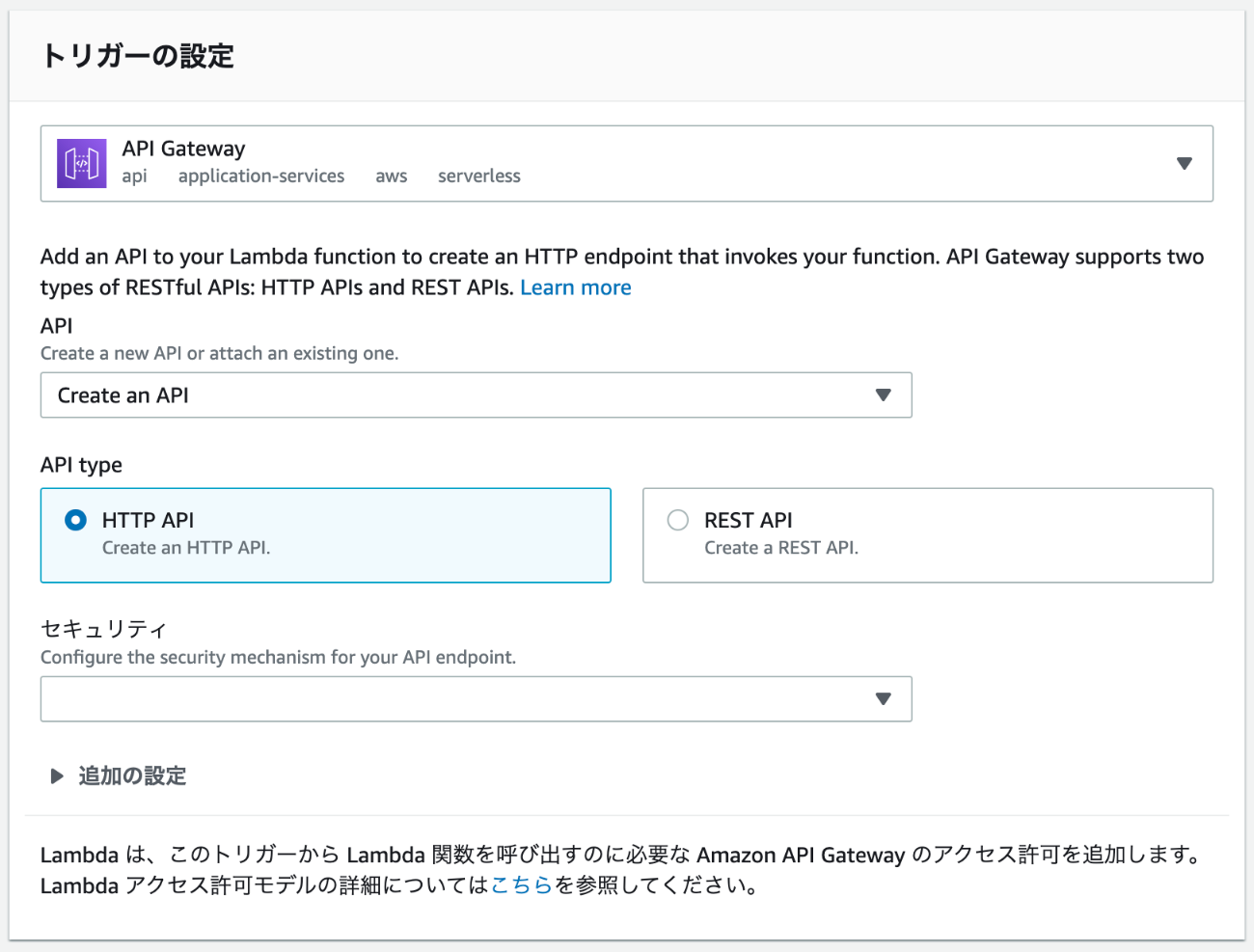This screenshot has width=1254, height=952.
Task: Click the application-services tag
Action: tap(261, 177)
